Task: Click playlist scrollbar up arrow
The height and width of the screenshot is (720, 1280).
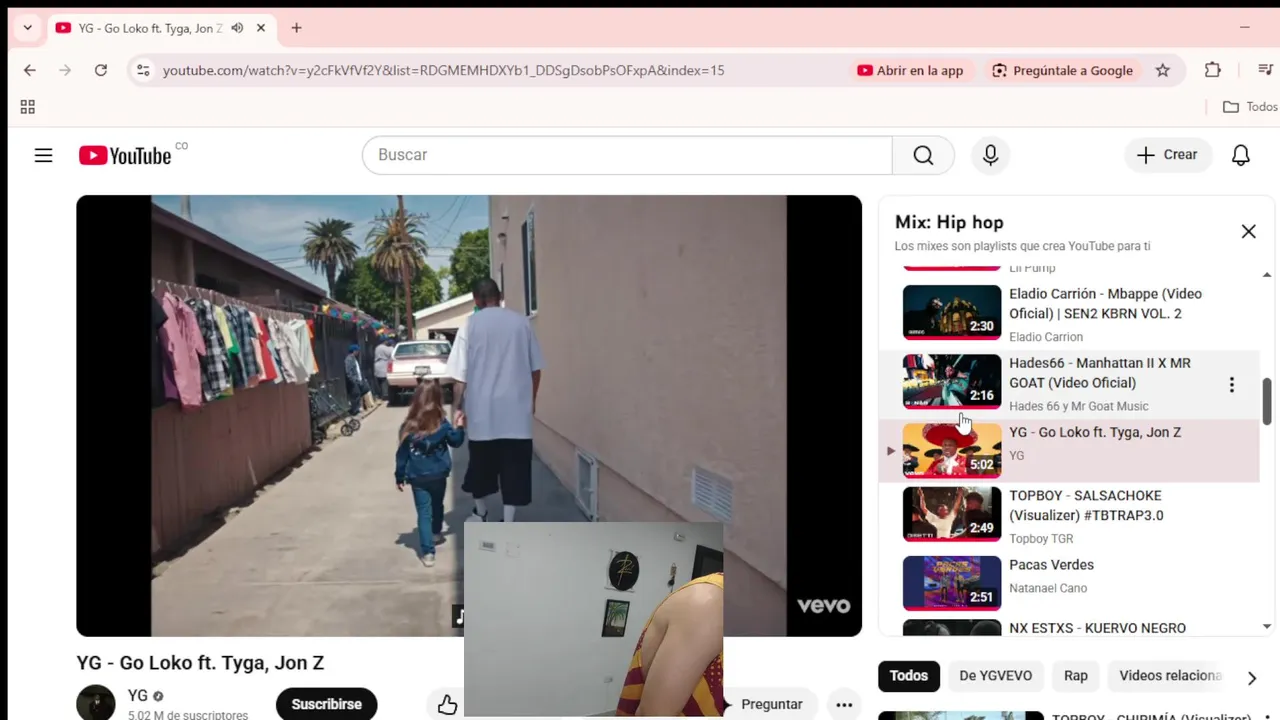Action: coord(1267,274)
